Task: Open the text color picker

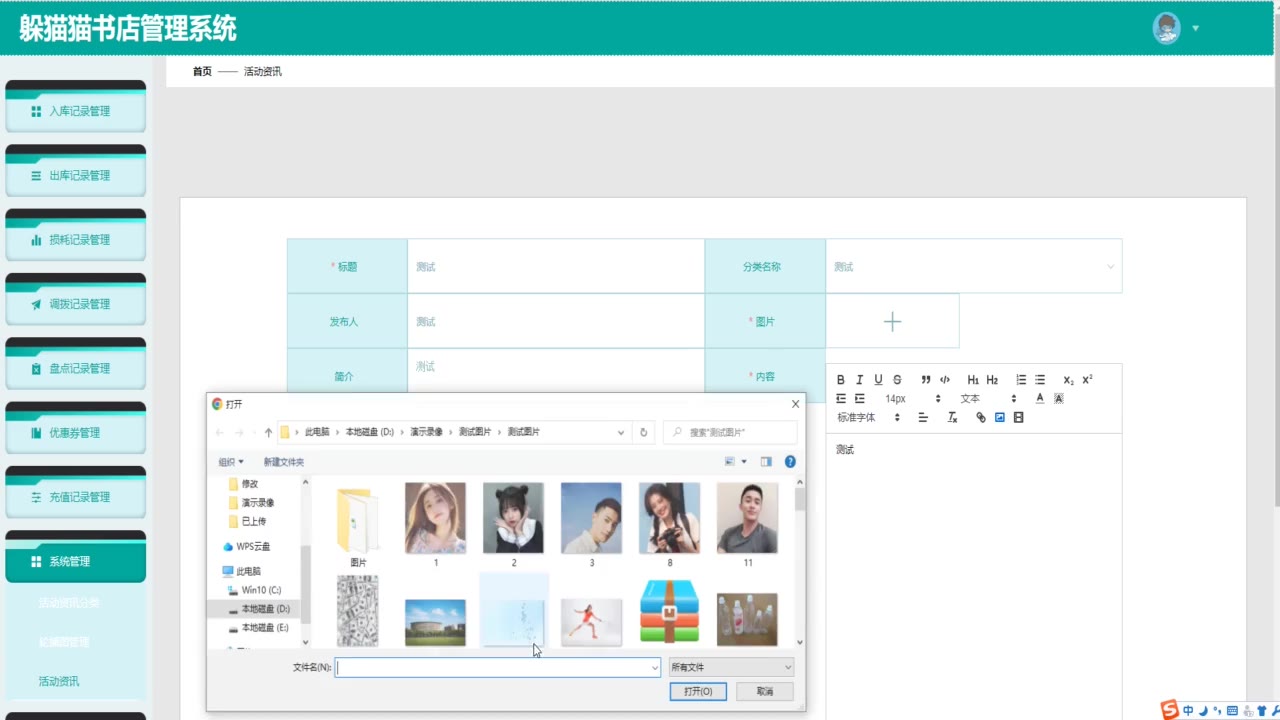Action: 1040,398
